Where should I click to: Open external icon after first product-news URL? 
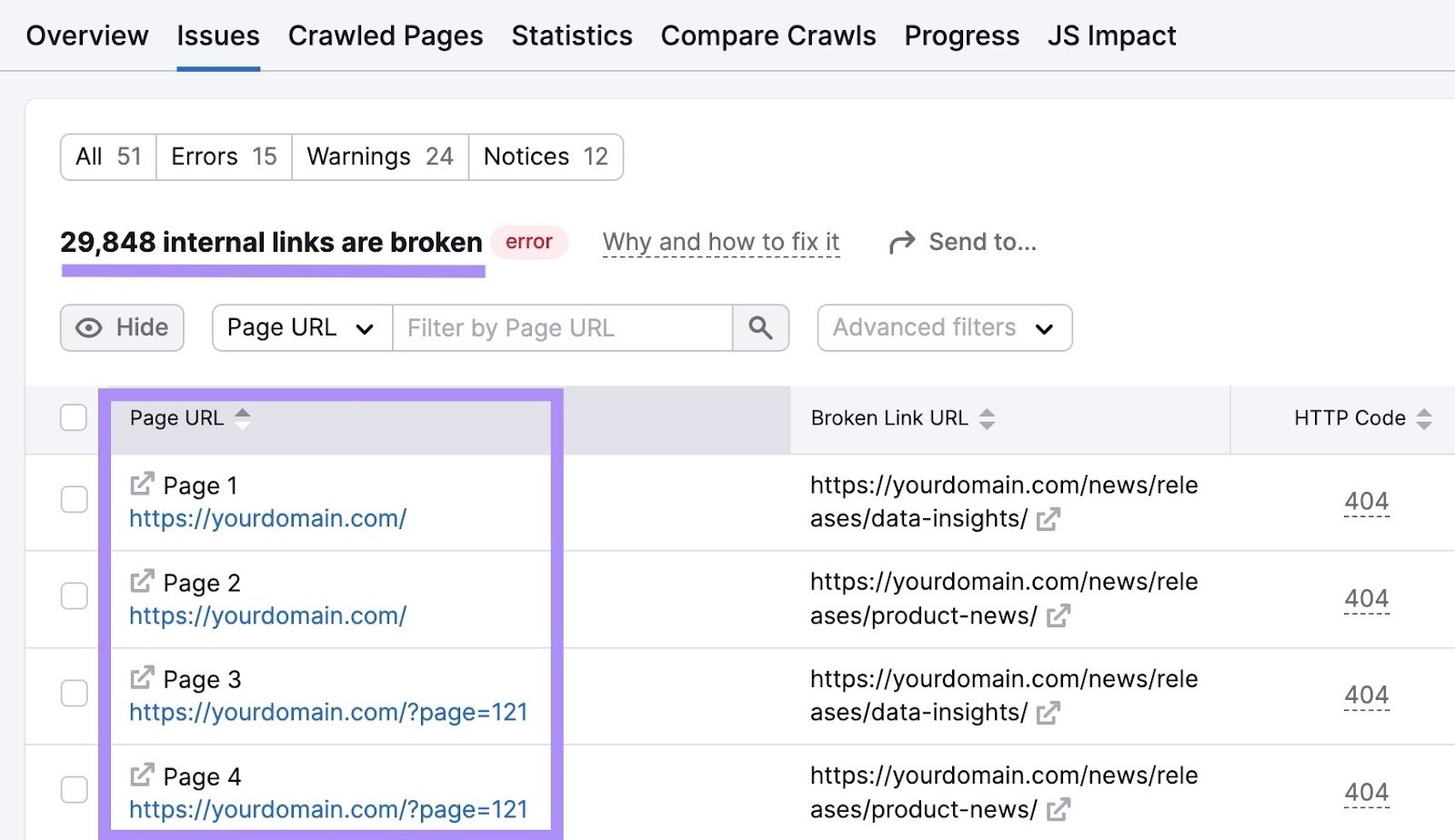point(1058,616)
